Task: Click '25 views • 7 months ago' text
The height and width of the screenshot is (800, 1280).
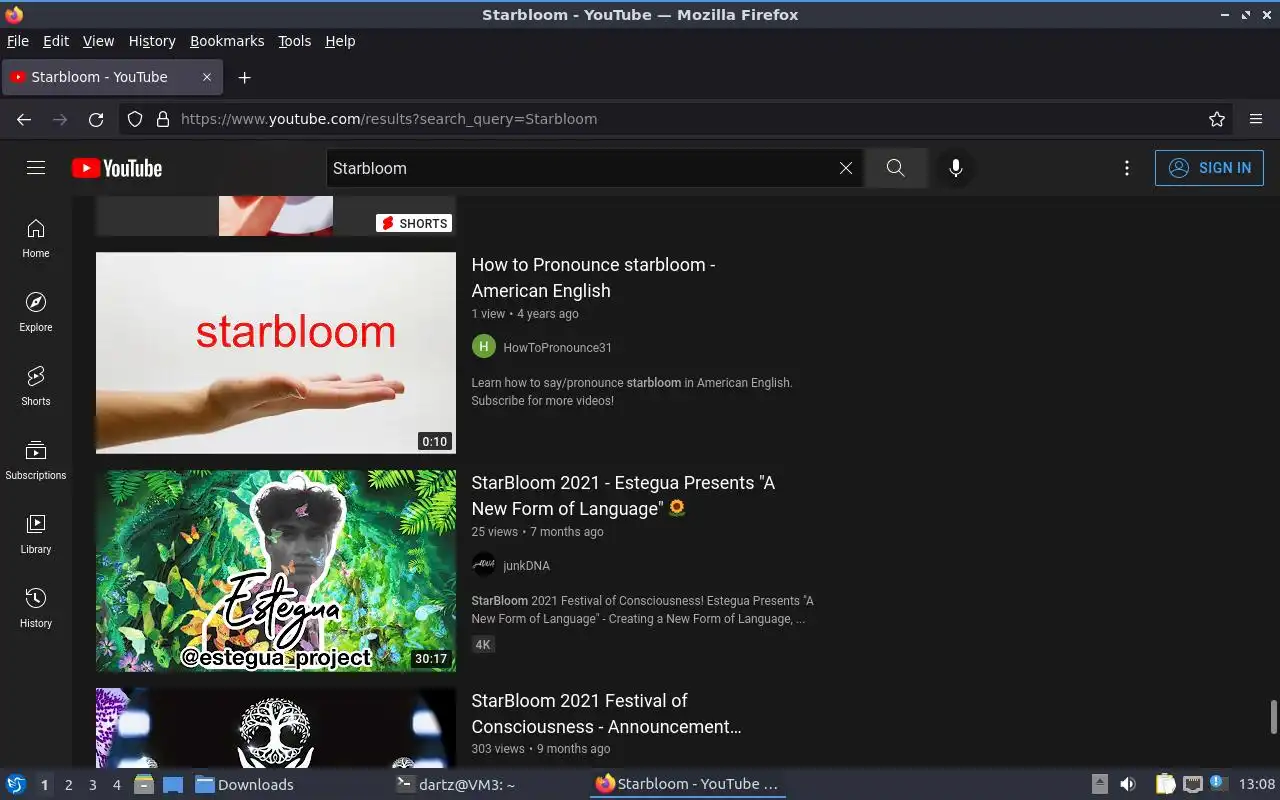Action: tap(537, 532)
